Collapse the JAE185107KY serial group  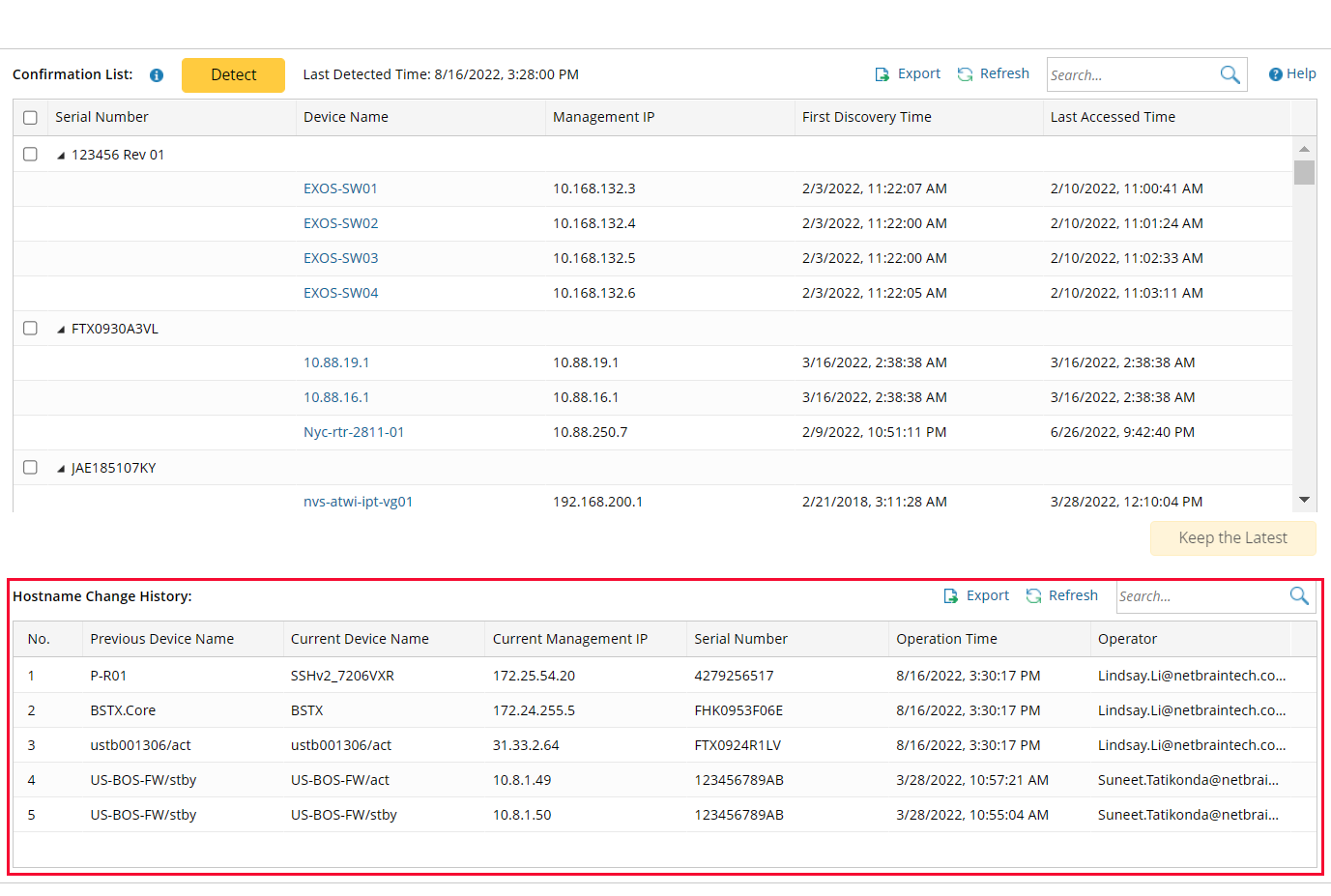[61, 469]
